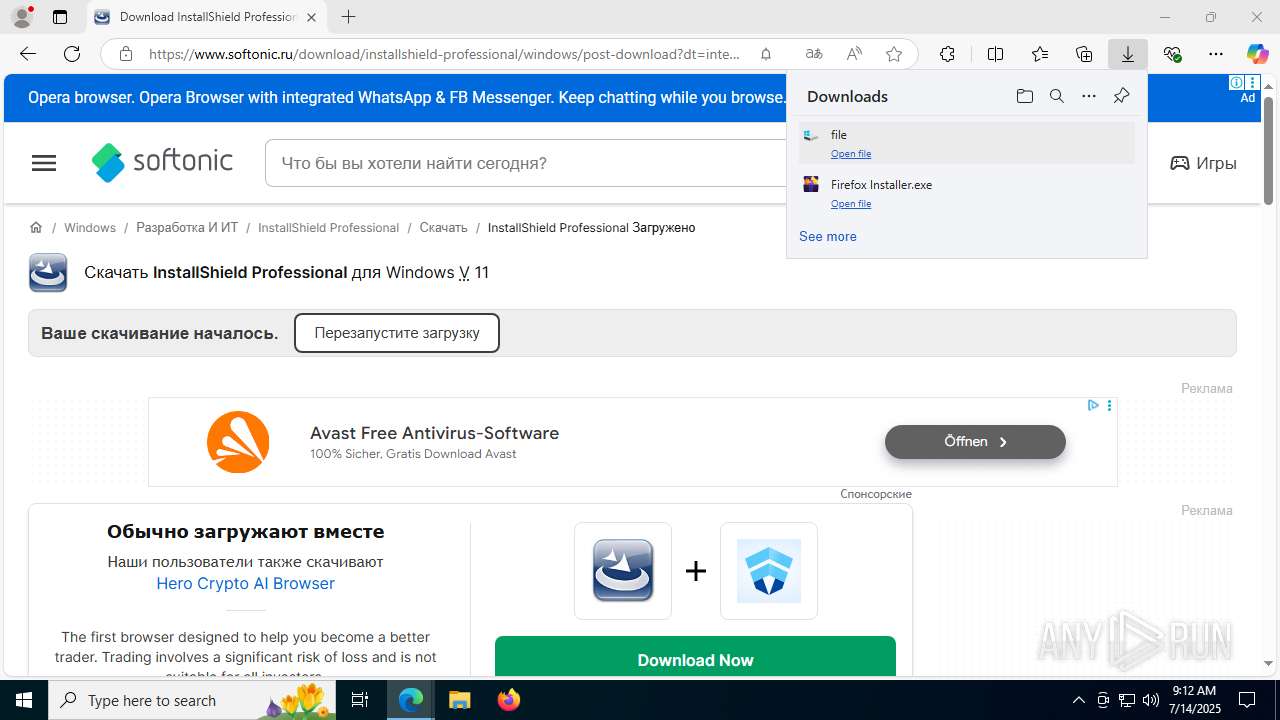
Task: Go to Softonic home breadcrumb icon
Action: (x=36, y=228)
